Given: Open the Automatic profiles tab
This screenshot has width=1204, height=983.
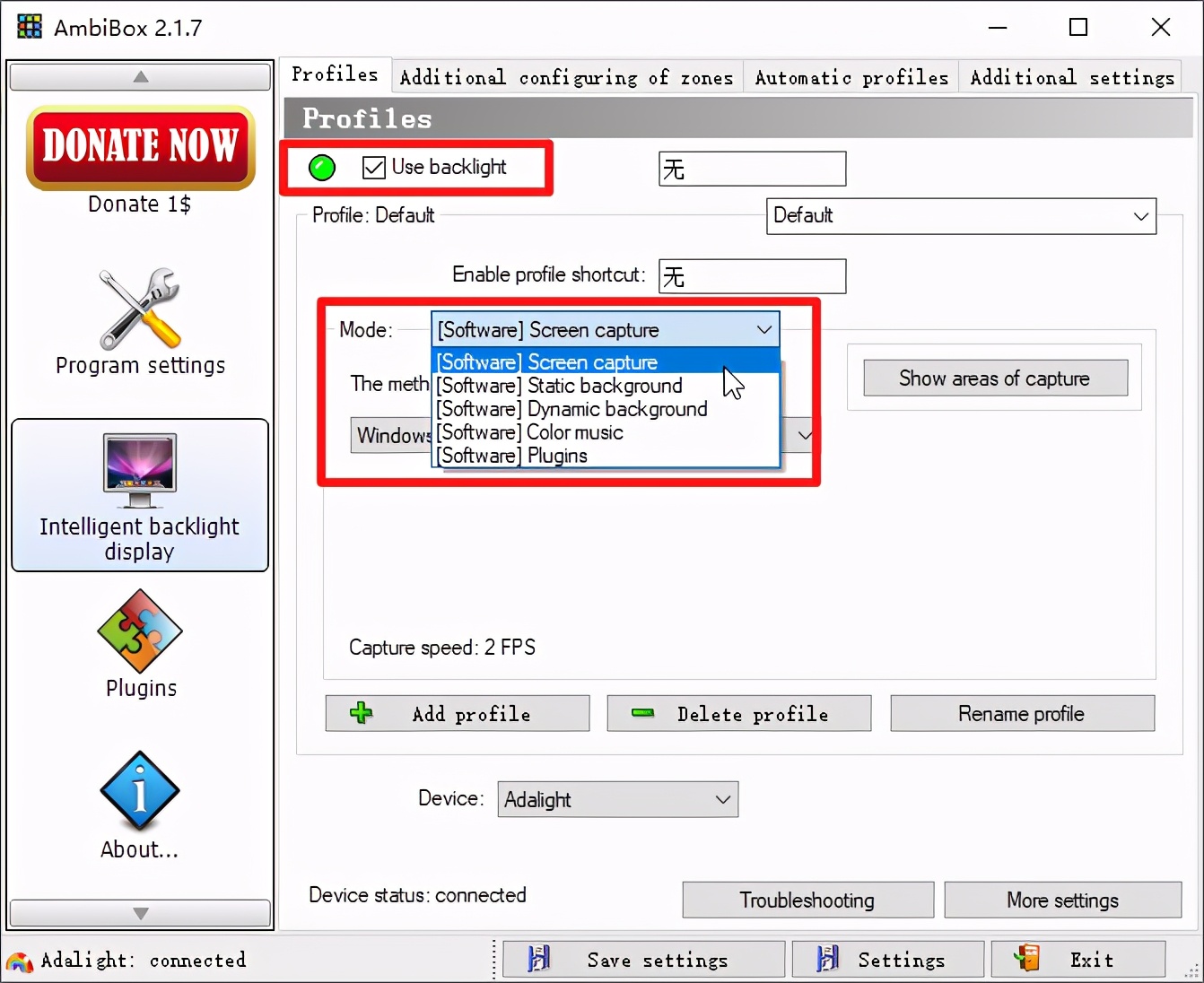Looking at the screenshot, I should 851,78.
